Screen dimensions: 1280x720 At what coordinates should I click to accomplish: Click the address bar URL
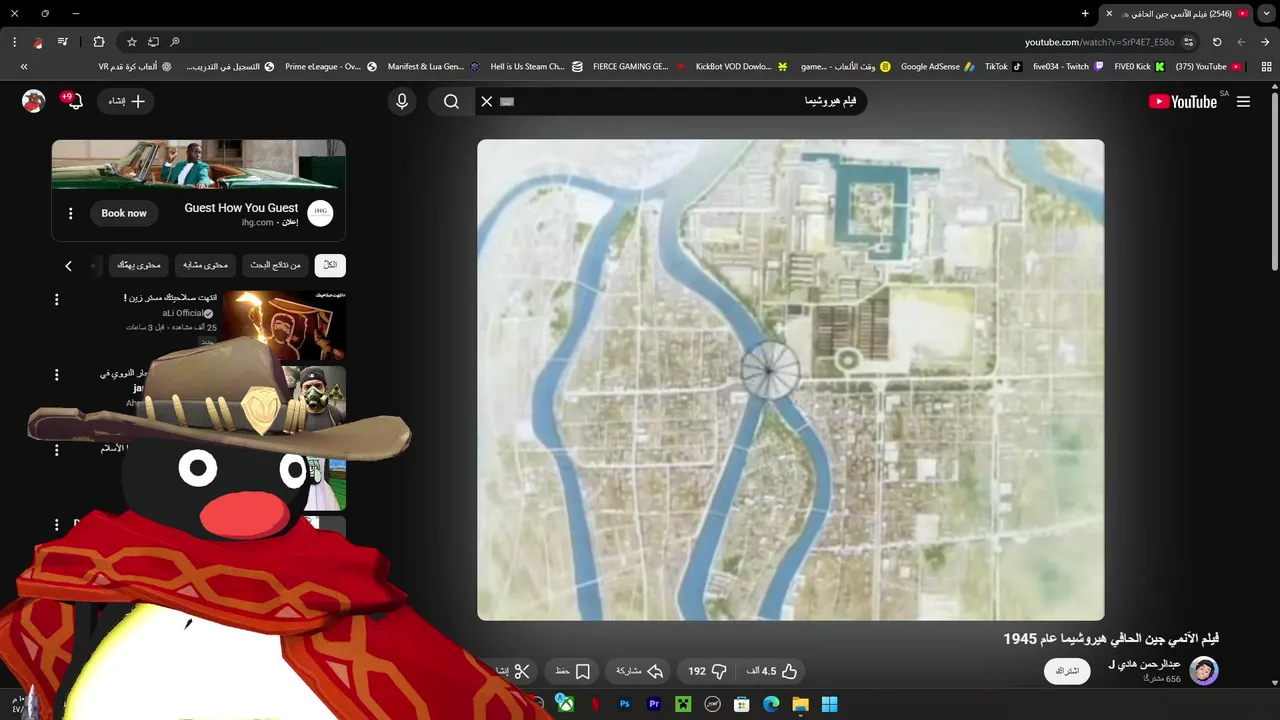(1099, 42)
